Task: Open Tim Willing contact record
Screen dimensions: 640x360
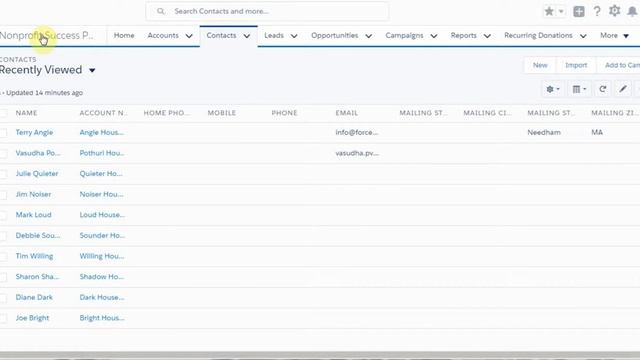Action: pyautogui.click(x=34, y=256)
